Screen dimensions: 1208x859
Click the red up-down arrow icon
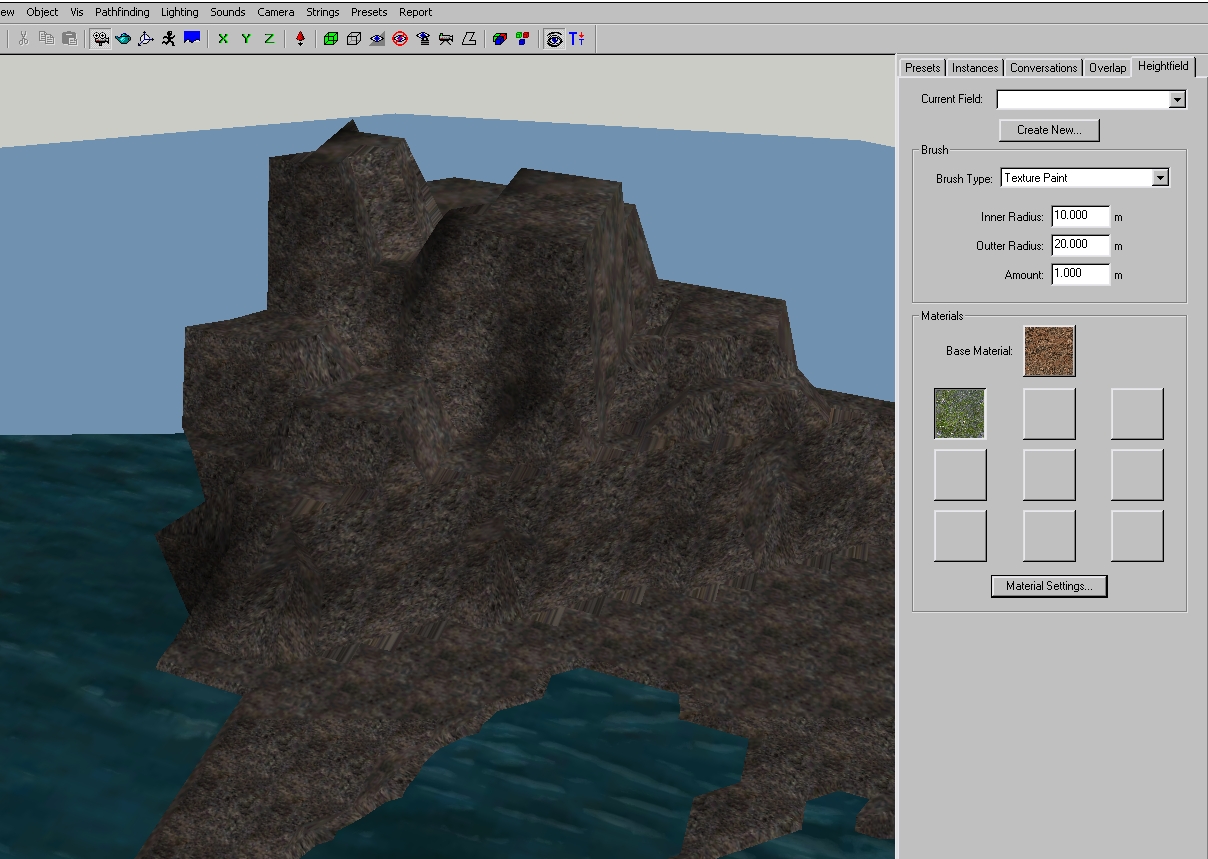click(x=300, y=39)
